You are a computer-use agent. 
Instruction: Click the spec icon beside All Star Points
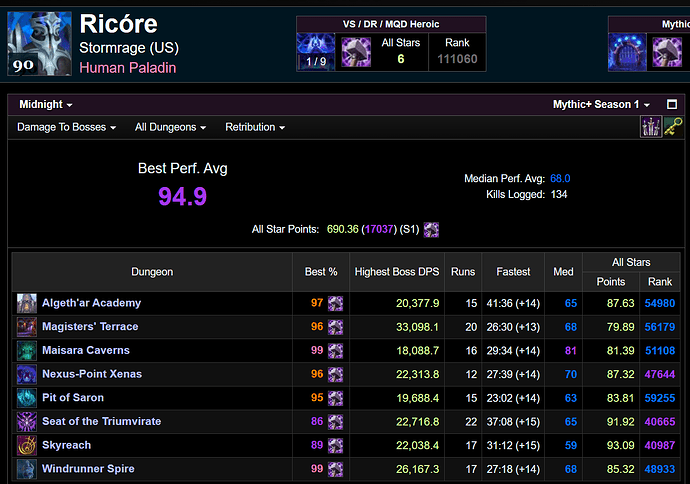[x=431, y=230]
